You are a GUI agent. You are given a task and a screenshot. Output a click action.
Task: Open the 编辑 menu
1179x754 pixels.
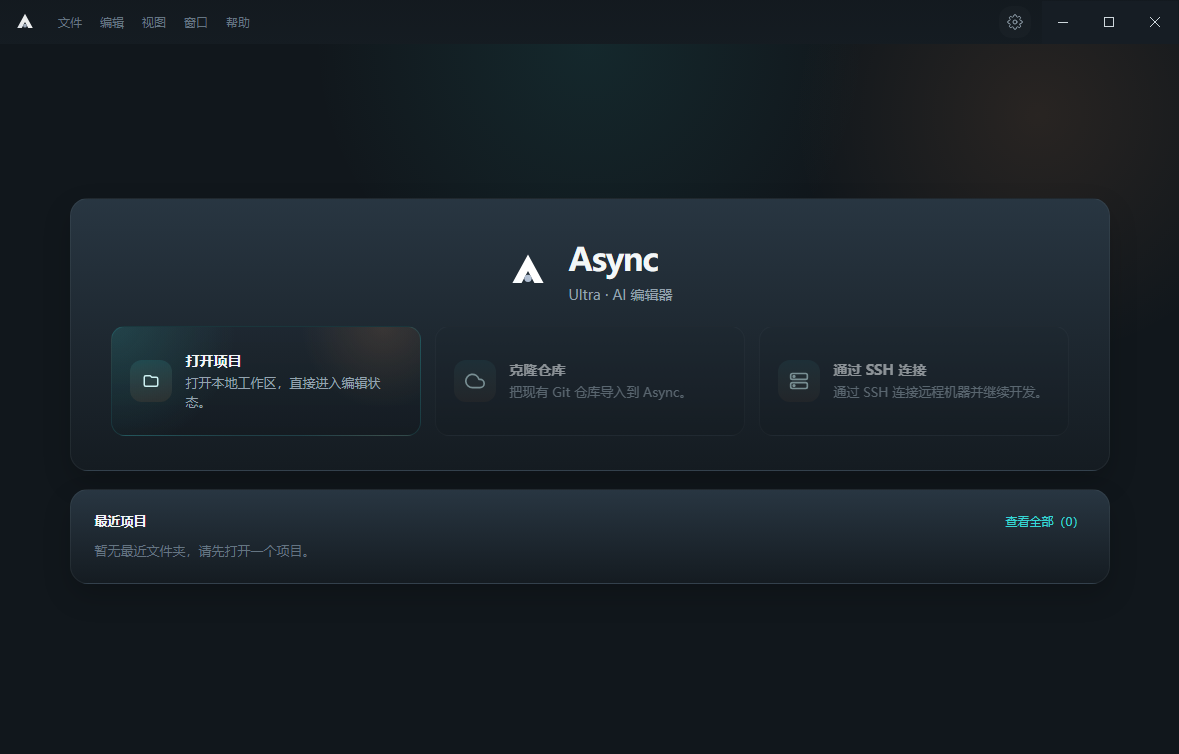point(111,22)
